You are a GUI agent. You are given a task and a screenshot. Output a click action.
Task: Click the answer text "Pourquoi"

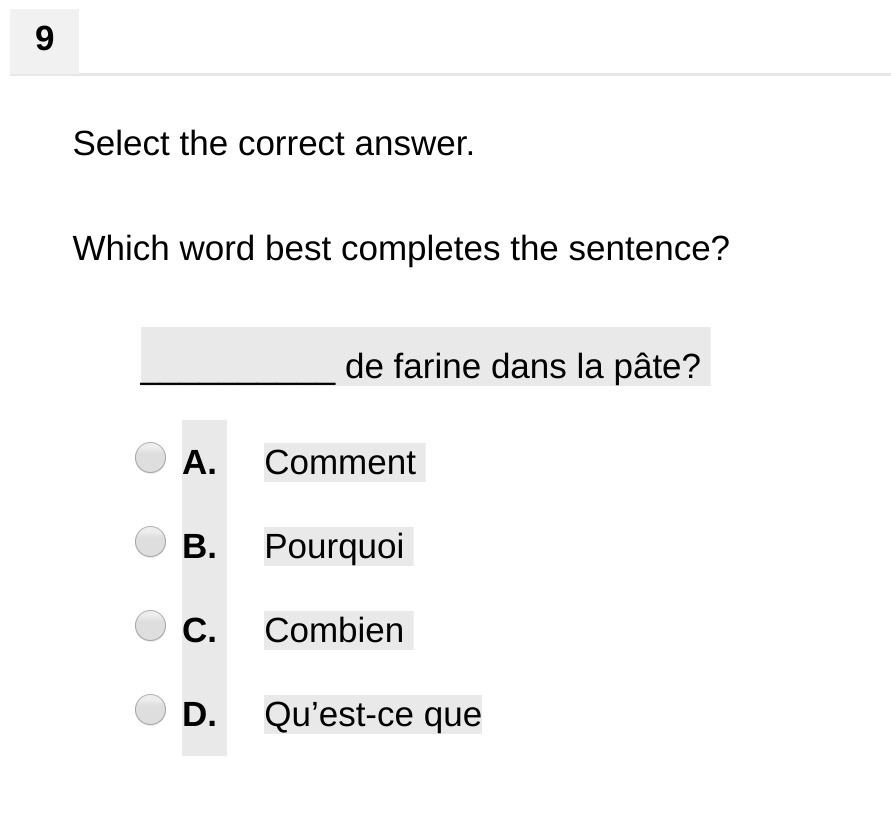[x=334, y=547]
